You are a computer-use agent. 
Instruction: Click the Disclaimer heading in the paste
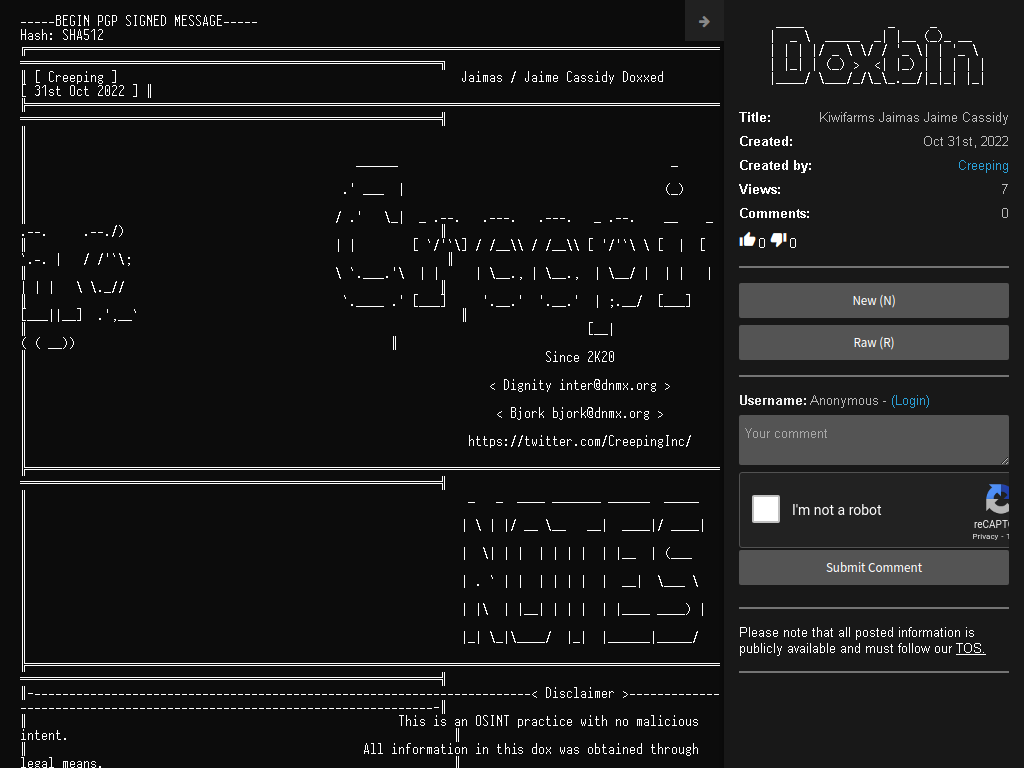tap(580, 694)
